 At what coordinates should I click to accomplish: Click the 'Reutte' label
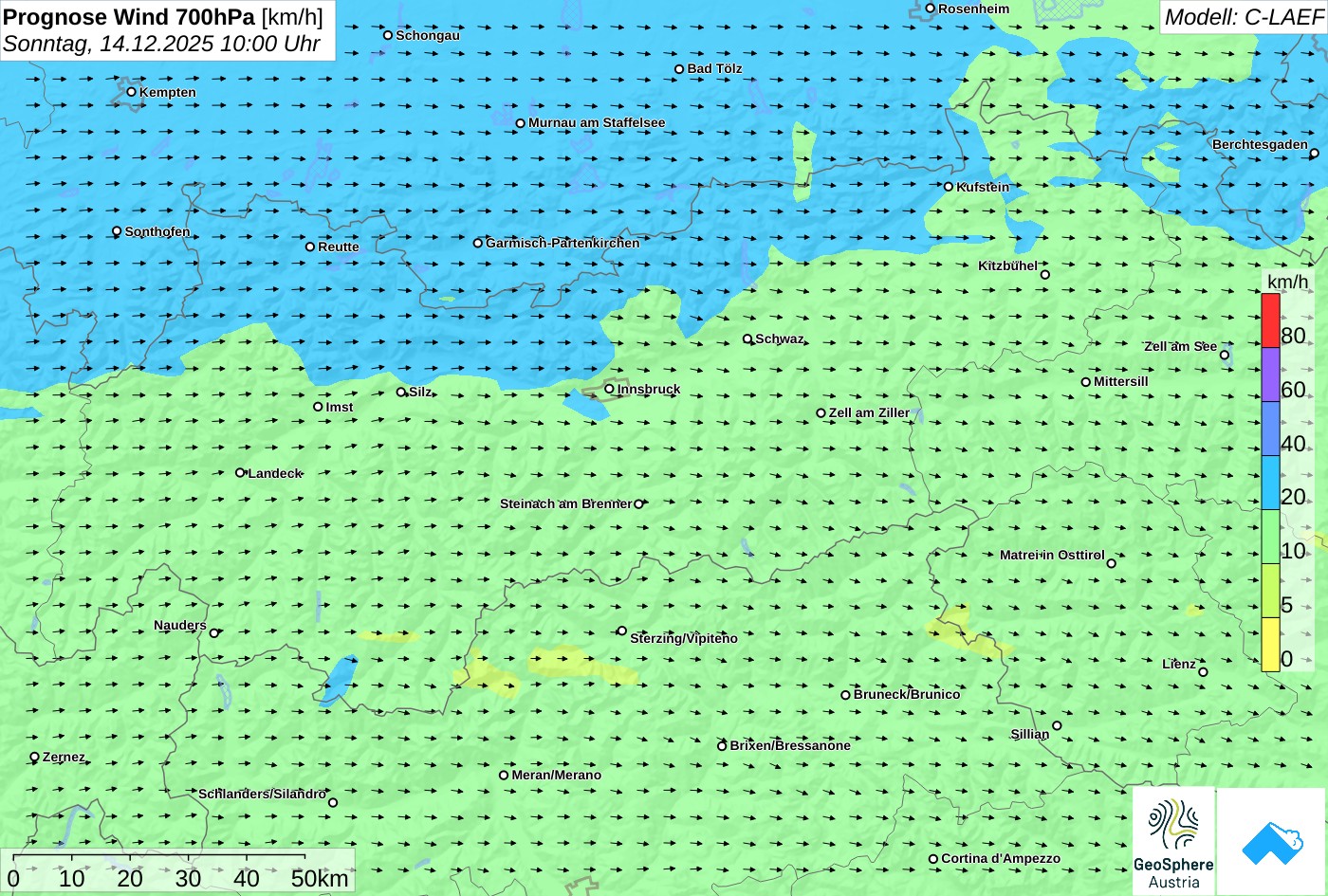click(x=339, y=247)
